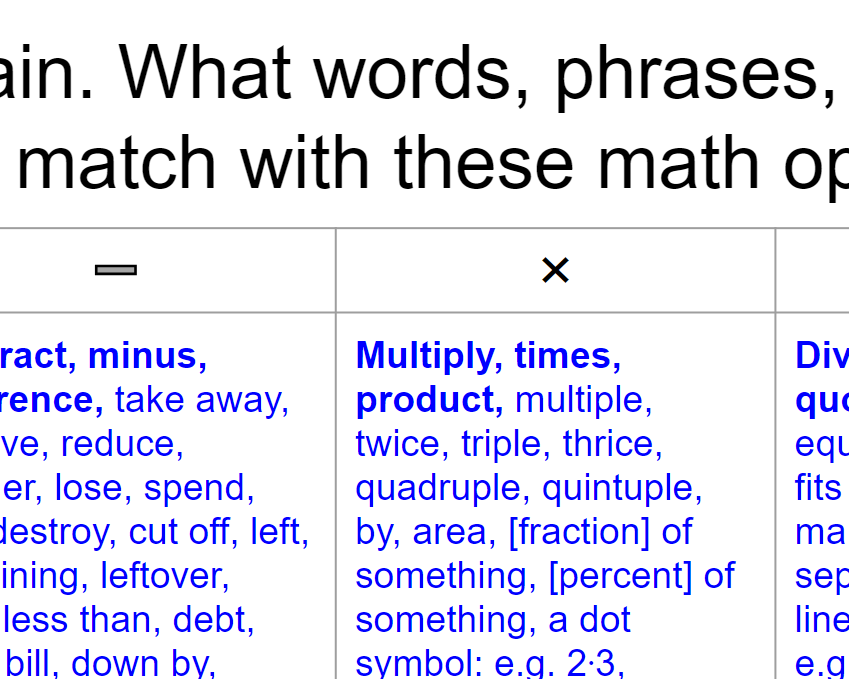Click the bold word "times"
The width and height of the screenshot is (849, 679).
(x=563, y=356)
